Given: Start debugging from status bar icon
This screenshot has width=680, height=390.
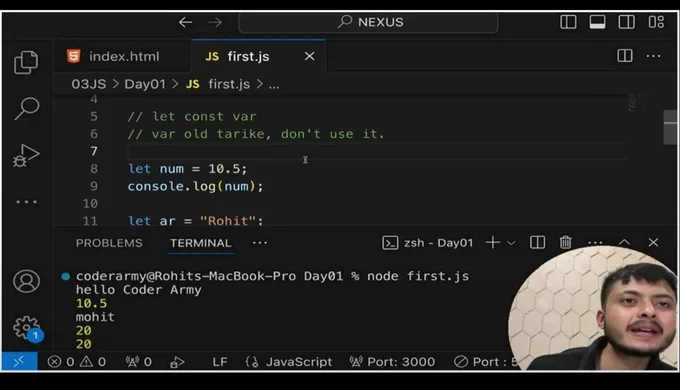Looking at the screenshot, I should [x=177, y=362].
